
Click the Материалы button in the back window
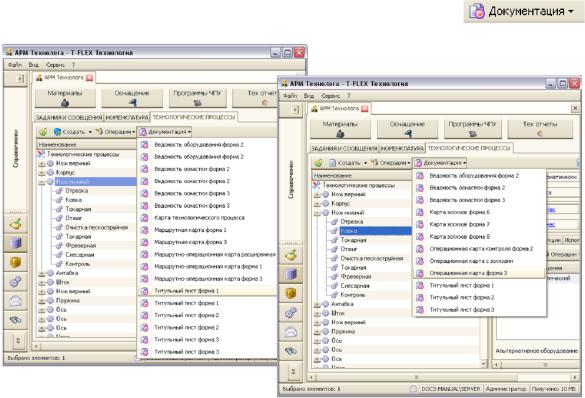point(65,98)
